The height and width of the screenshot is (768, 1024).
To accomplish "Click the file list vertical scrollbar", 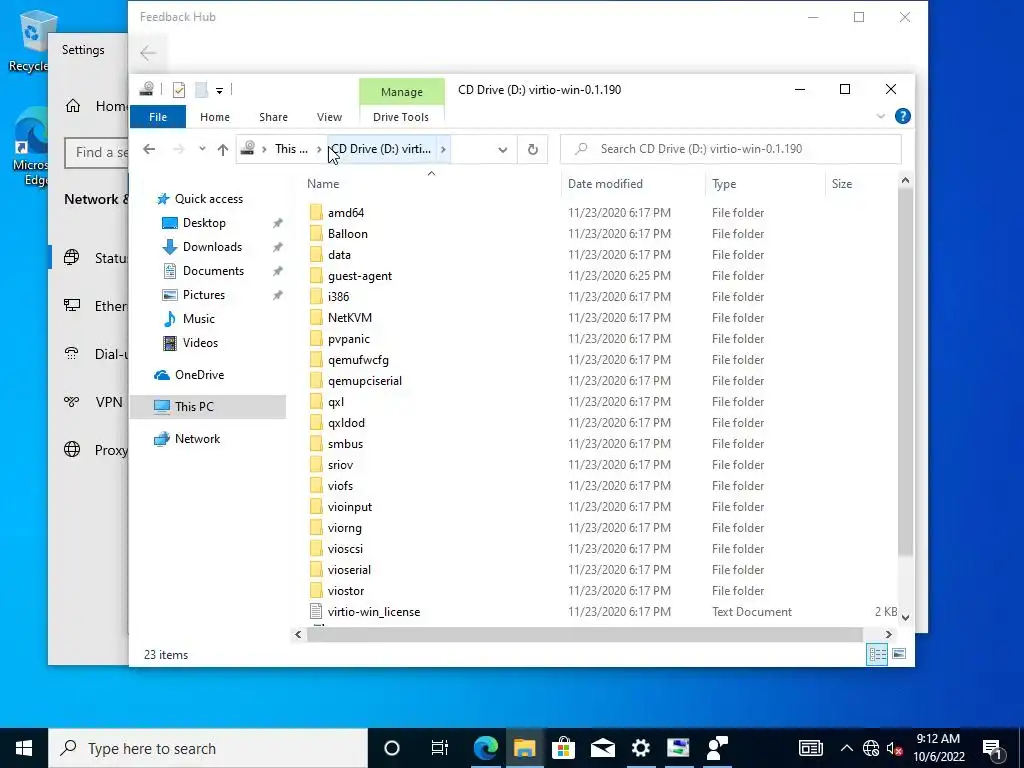I will tap(905, 372).
